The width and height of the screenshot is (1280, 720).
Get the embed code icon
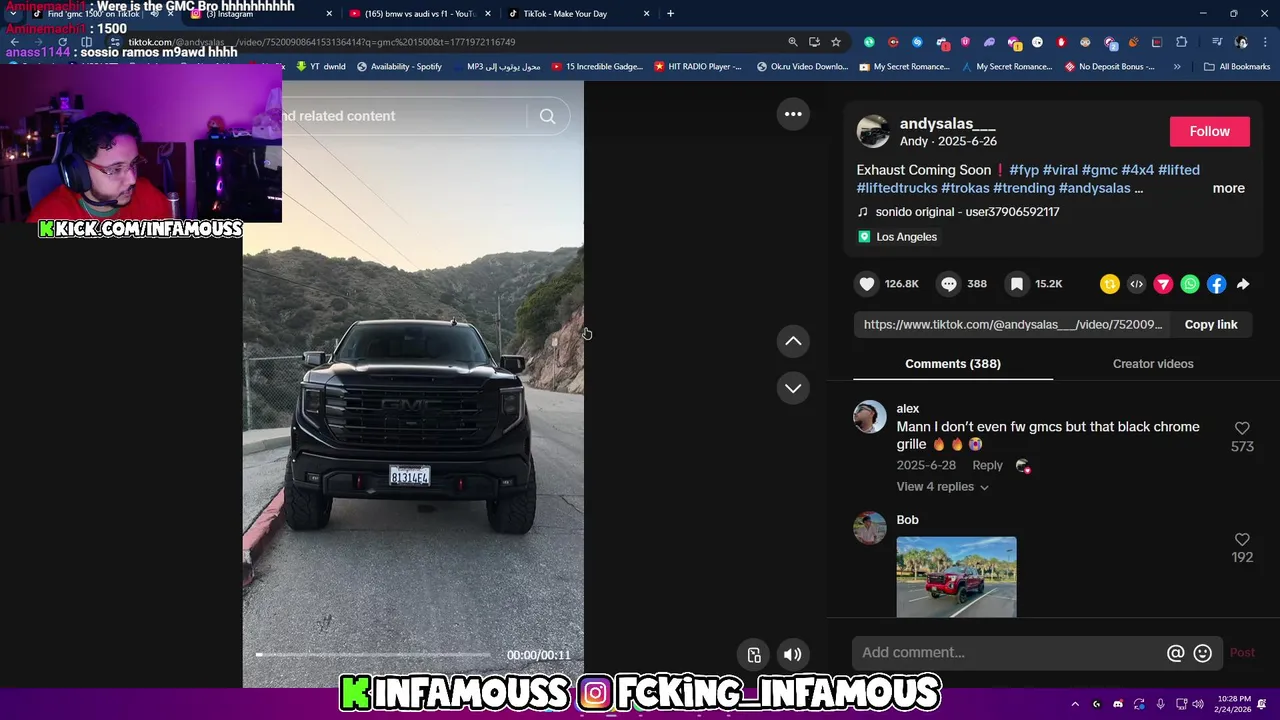[x=1136, y=285]
